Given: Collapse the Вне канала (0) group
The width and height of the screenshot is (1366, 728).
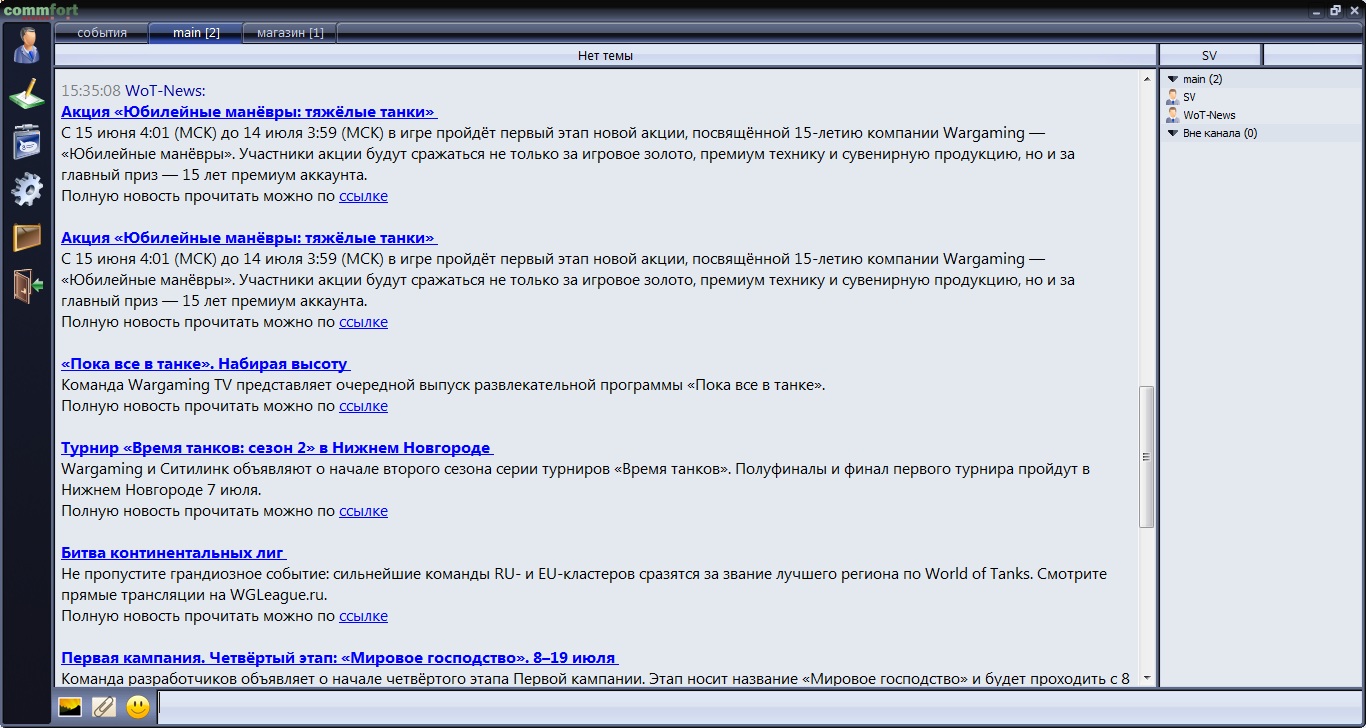Looking at the screenshot, I should [1173, 133].
